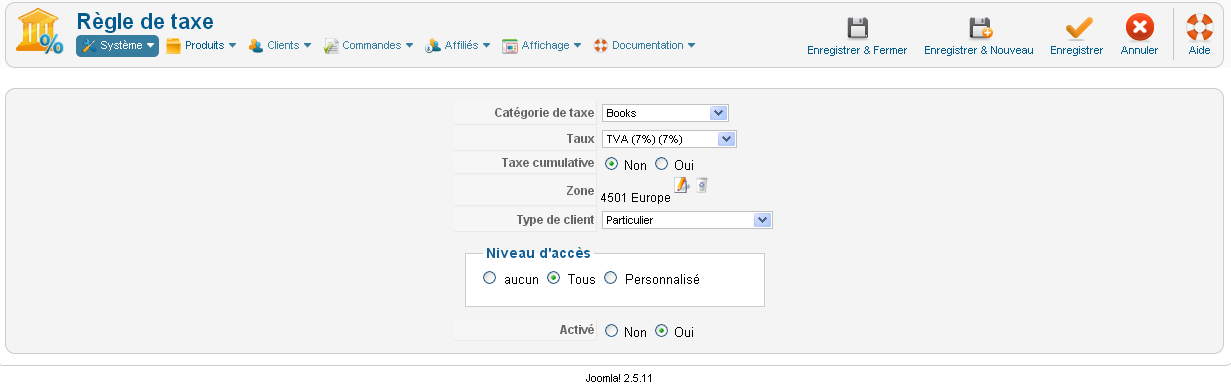
Task: Open the Affiliés menu
Action: [458, 46]
